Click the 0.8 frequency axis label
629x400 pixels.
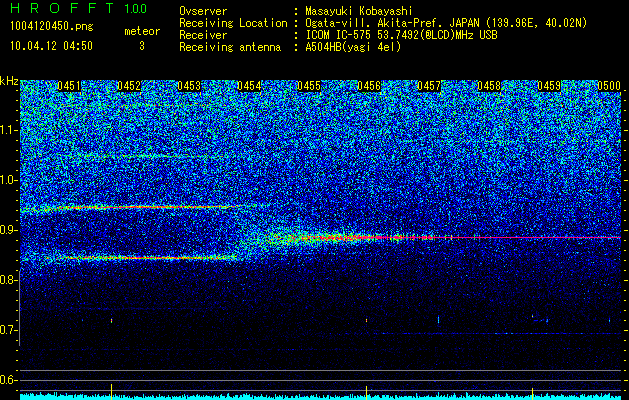[x=8, y=280]
